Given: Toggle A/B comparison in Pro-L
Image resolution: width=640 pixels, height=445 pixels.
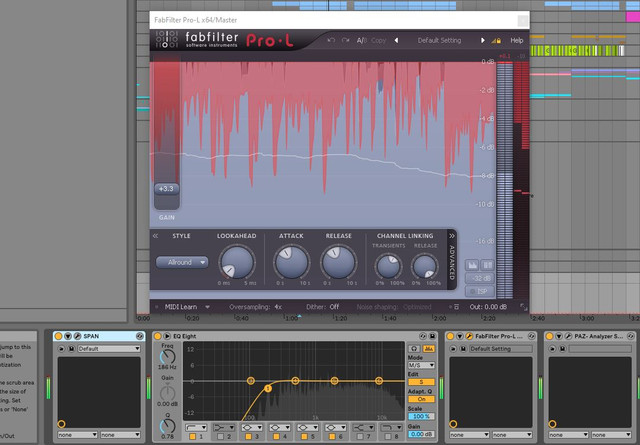Looking at the screenshot, I should click(362, 40).
